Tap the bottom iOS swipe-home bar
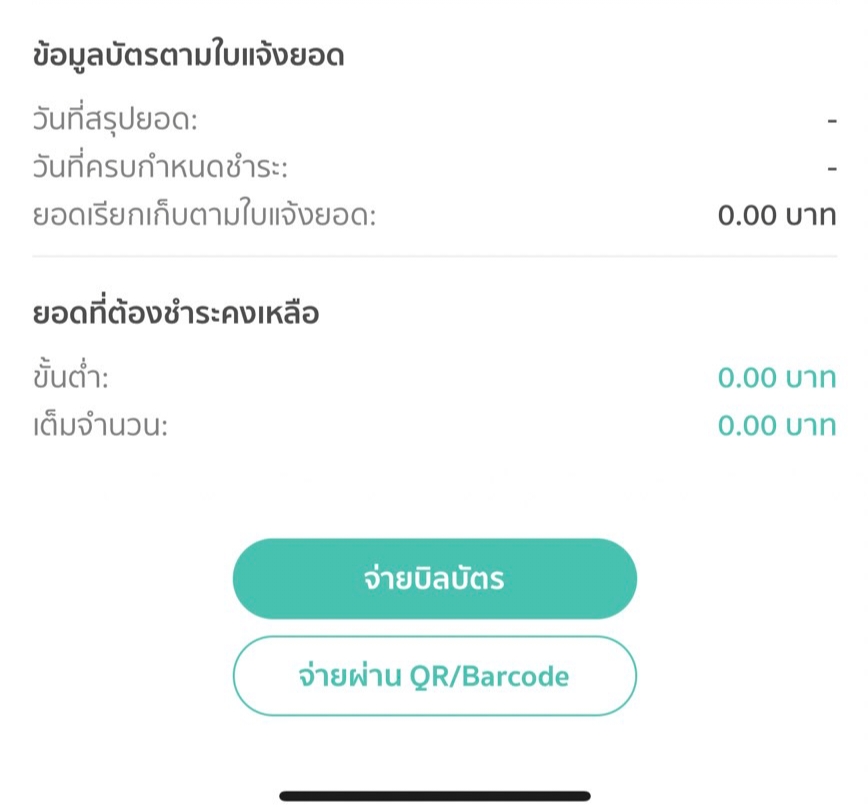The image size is (868, 812). pyautogui.click(x=435, y=796)
